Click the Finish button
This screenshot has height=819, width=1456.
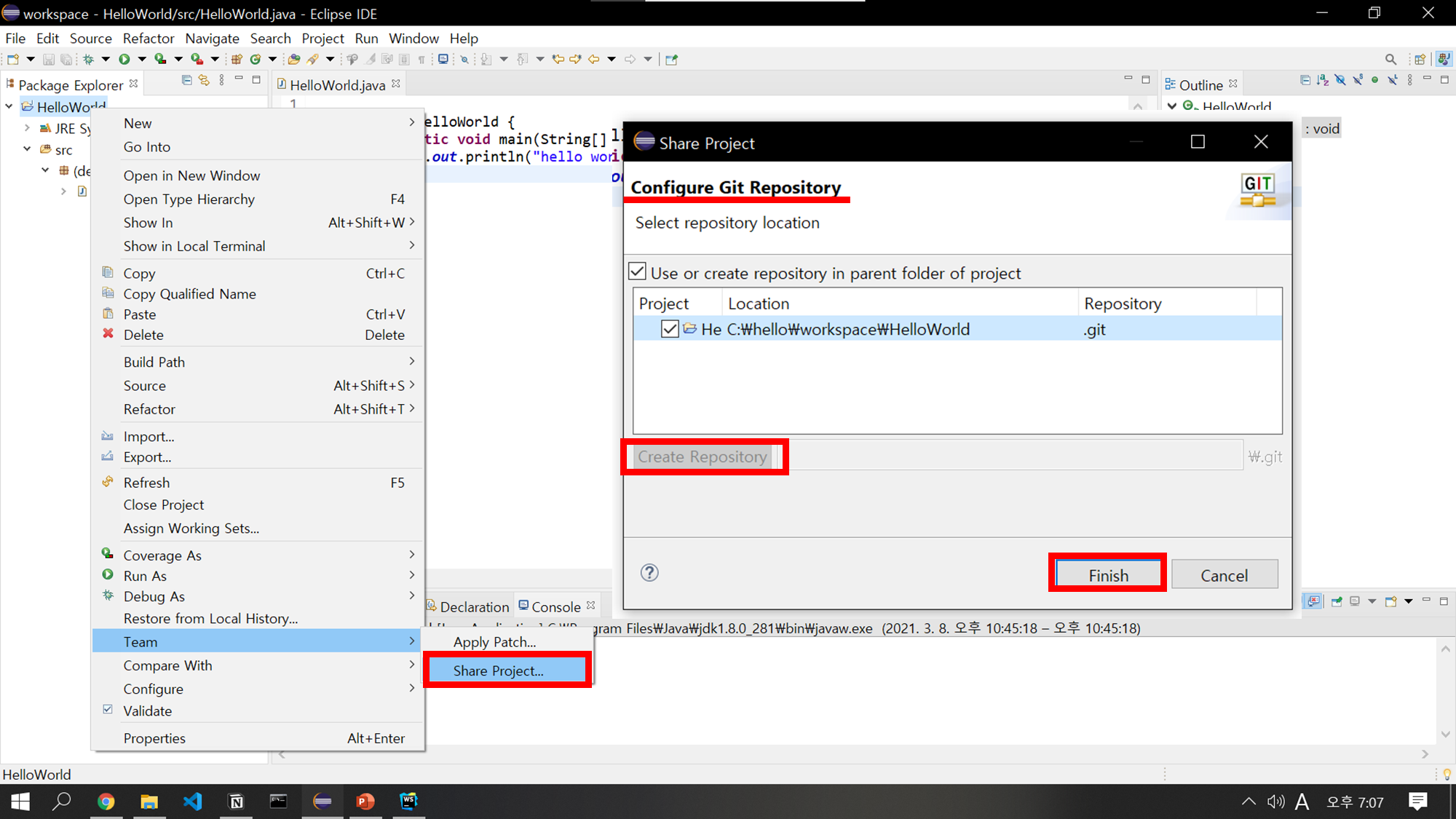click(1108, 574)
